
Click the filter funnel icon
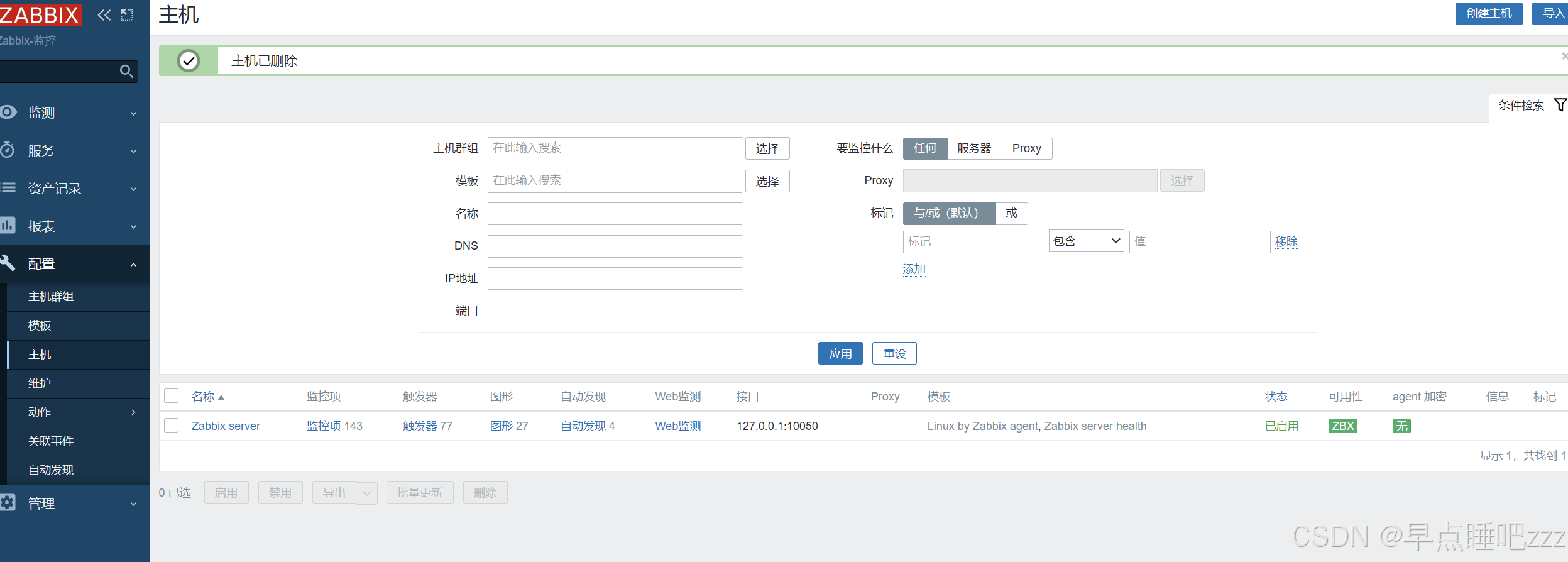[1560, 105]
